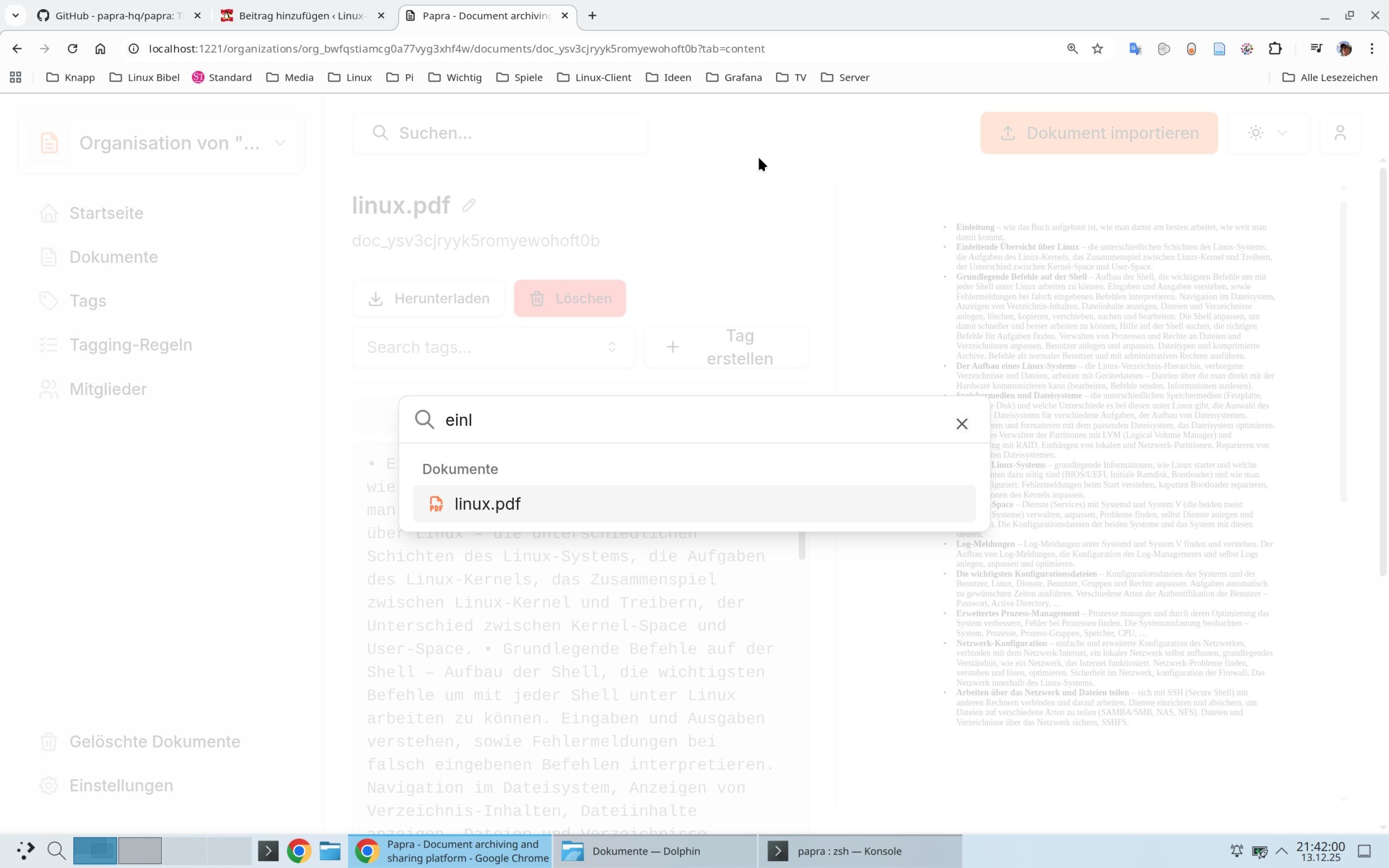
Task: Open Startseite in the sidebar
Action: coord(106,213)
